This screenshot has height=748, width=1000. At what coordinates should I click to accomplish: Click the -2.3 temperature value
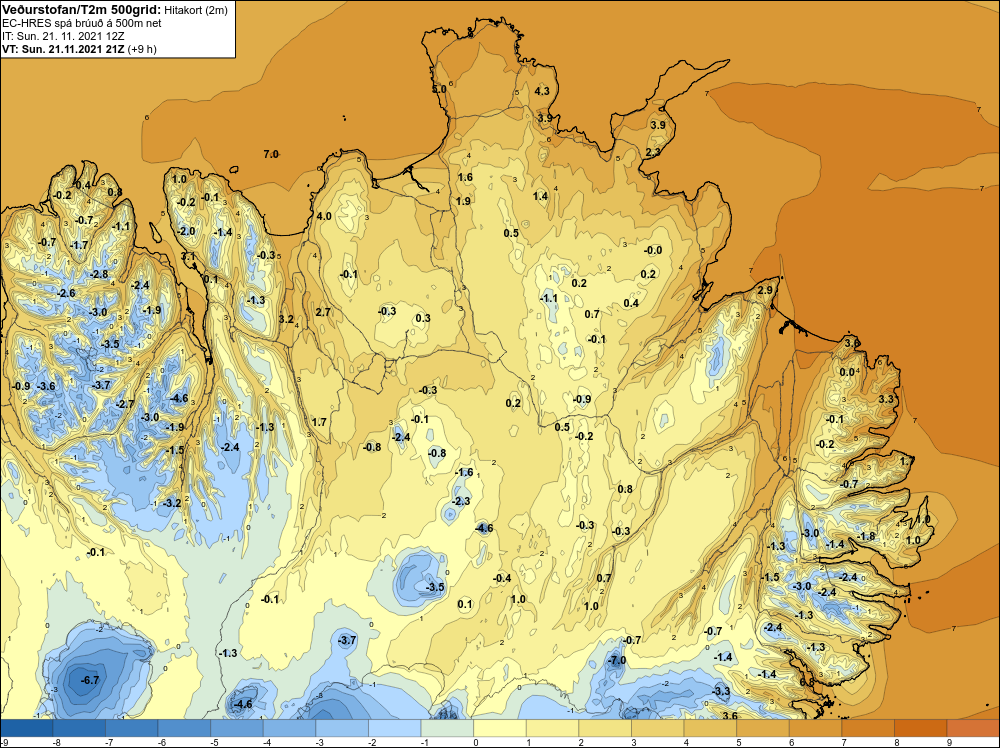[x=460, y=501]
